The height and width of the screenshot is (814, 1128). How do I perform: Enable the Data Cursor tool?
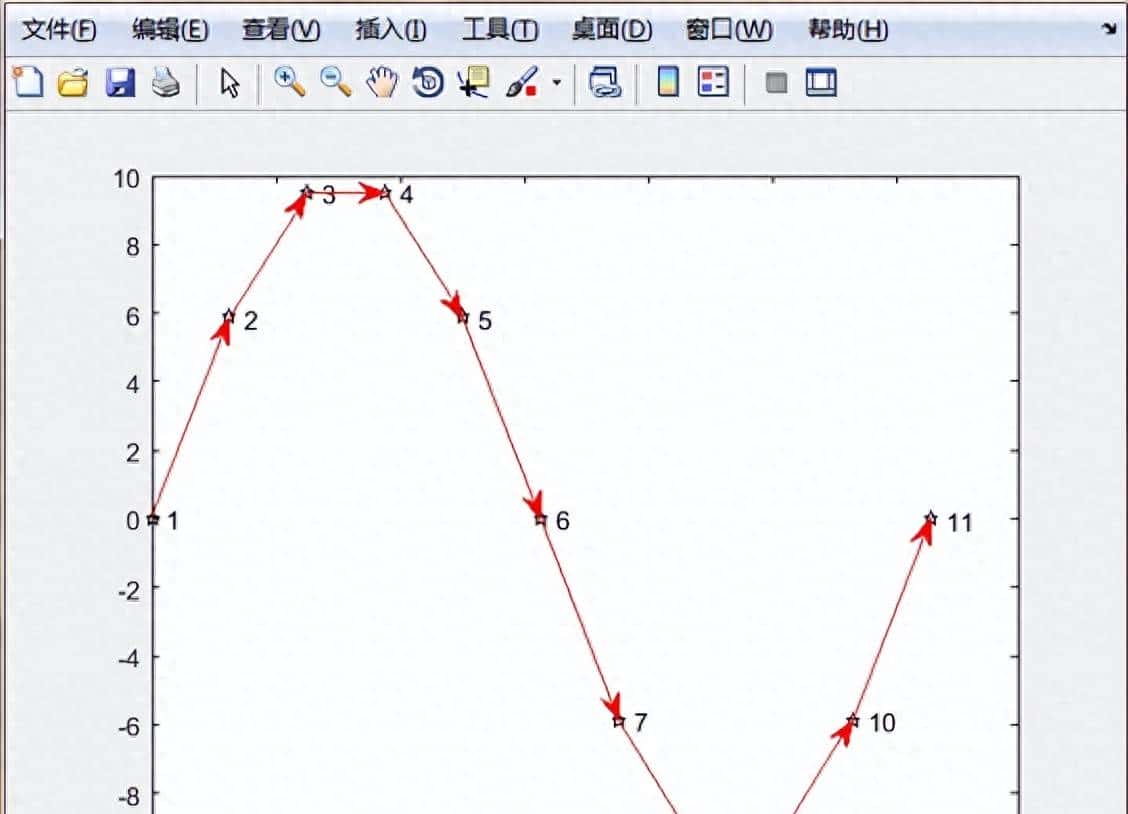473,83
